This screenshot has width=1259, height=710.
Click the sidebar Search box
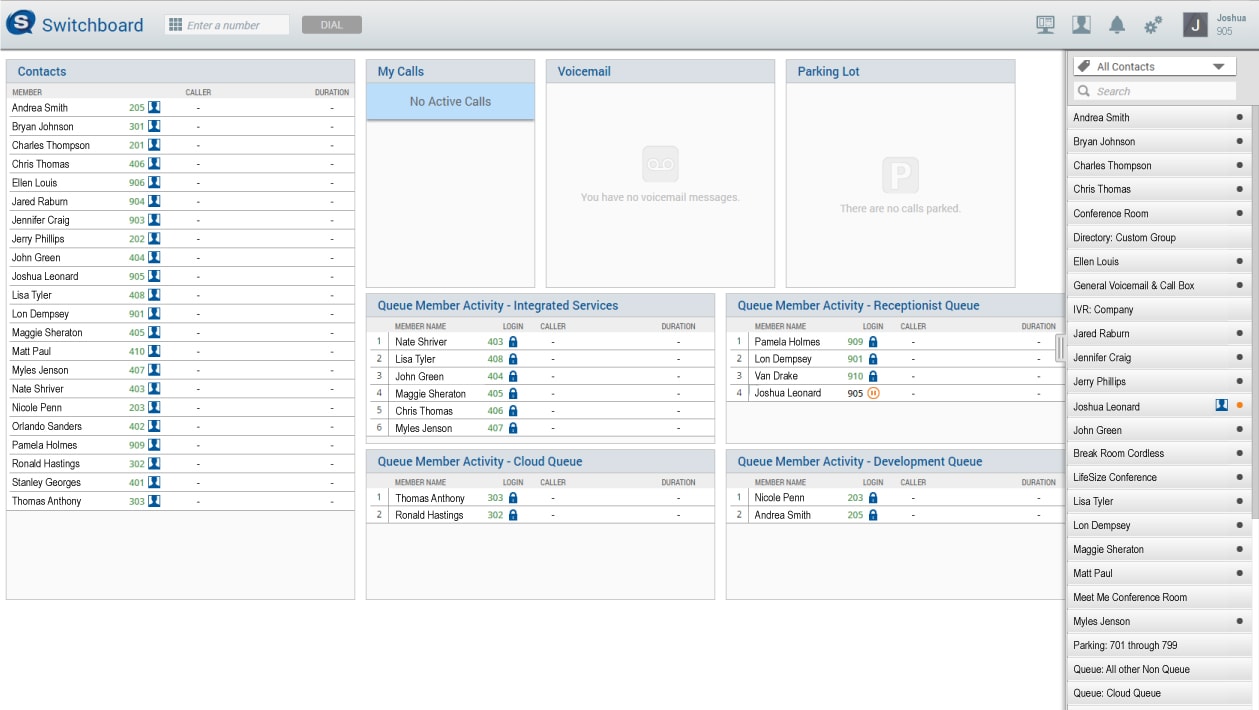click(1160, 91)
